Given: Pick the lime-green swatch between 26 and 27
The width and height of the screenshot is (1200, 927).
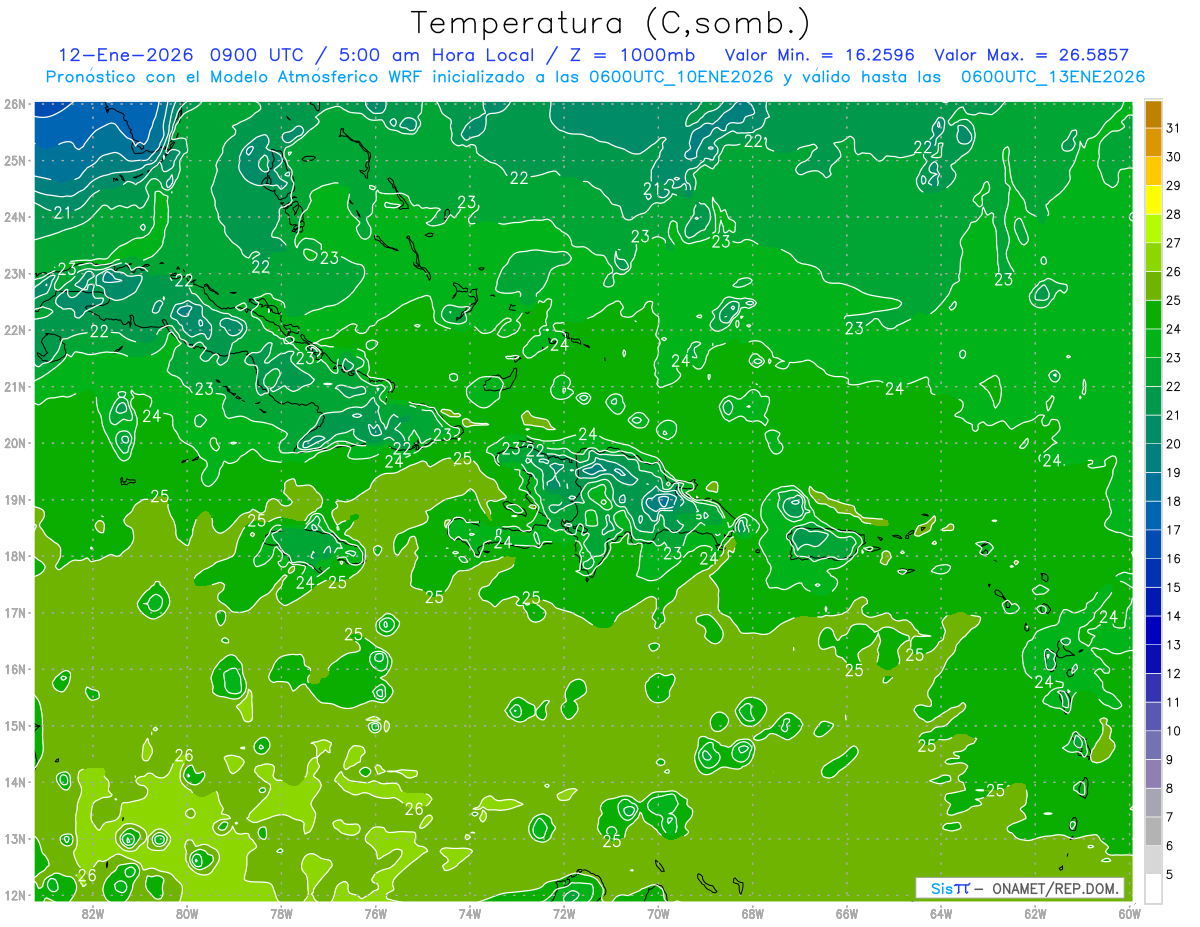Looking at the screenshot, I should click(1153, 258).
